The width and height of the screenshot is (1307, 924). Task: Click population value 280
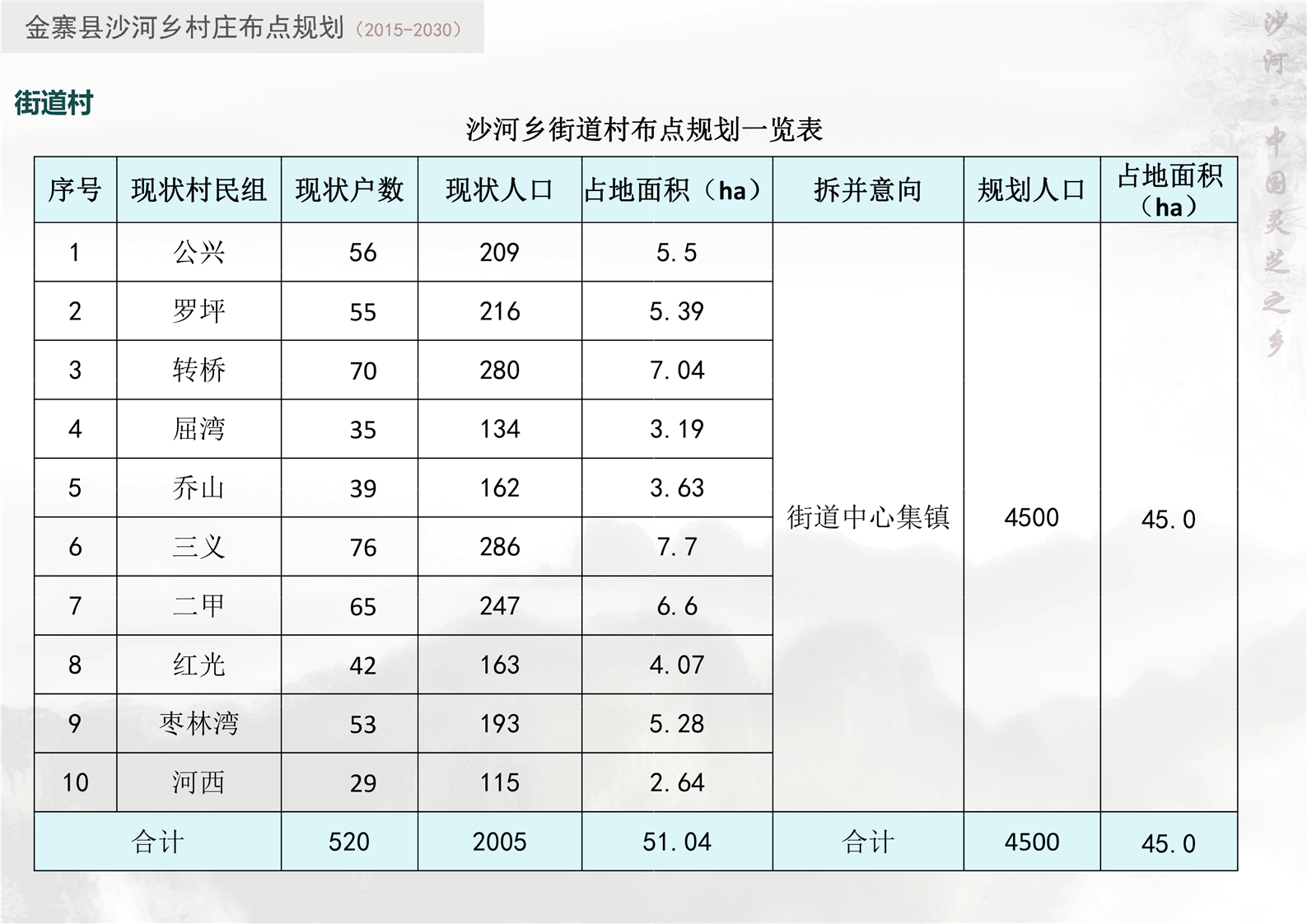pyautogui.click(x=500, y=370)
